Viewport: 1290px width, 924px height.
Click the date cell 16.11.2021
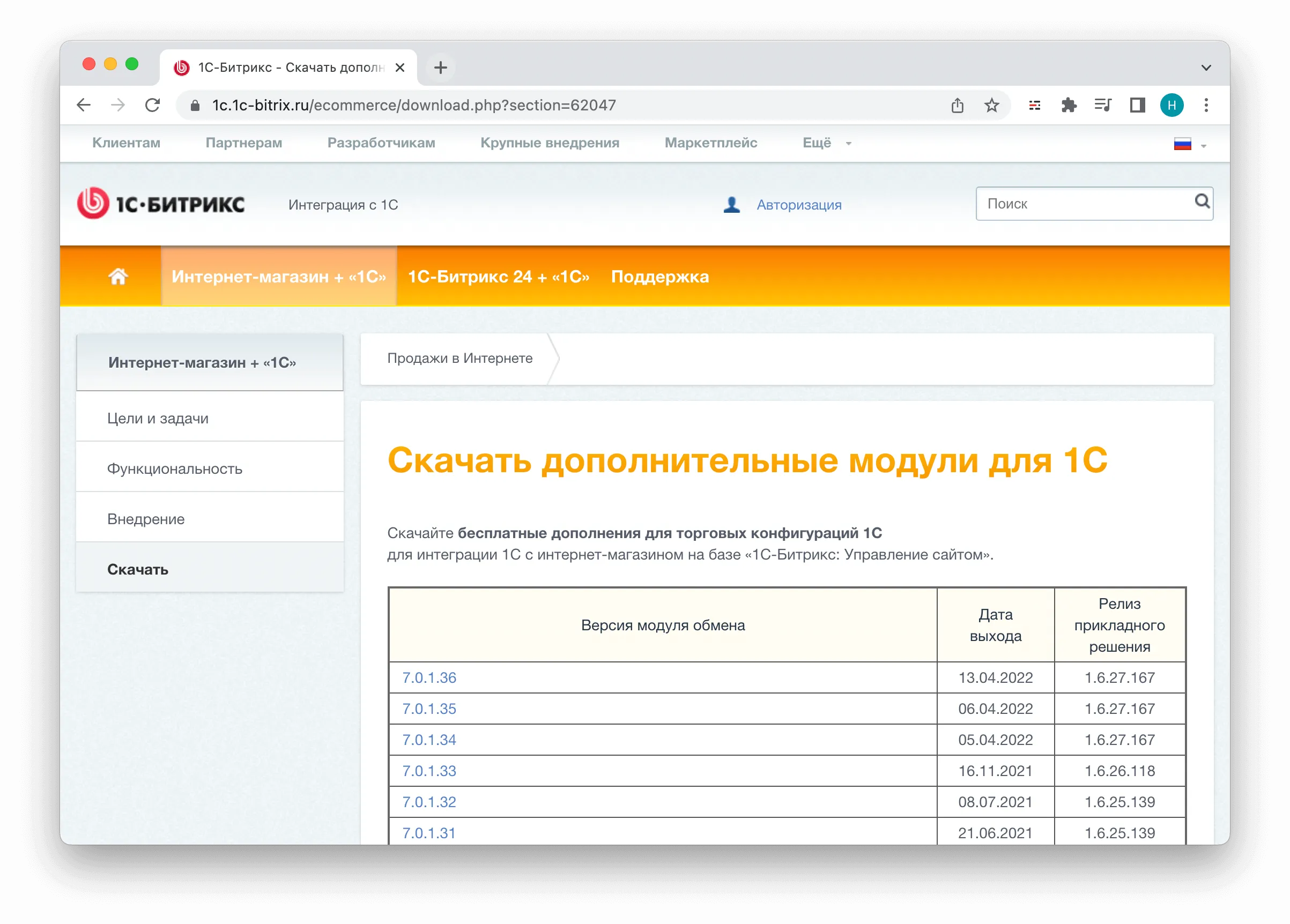click(x=995, y=771)
